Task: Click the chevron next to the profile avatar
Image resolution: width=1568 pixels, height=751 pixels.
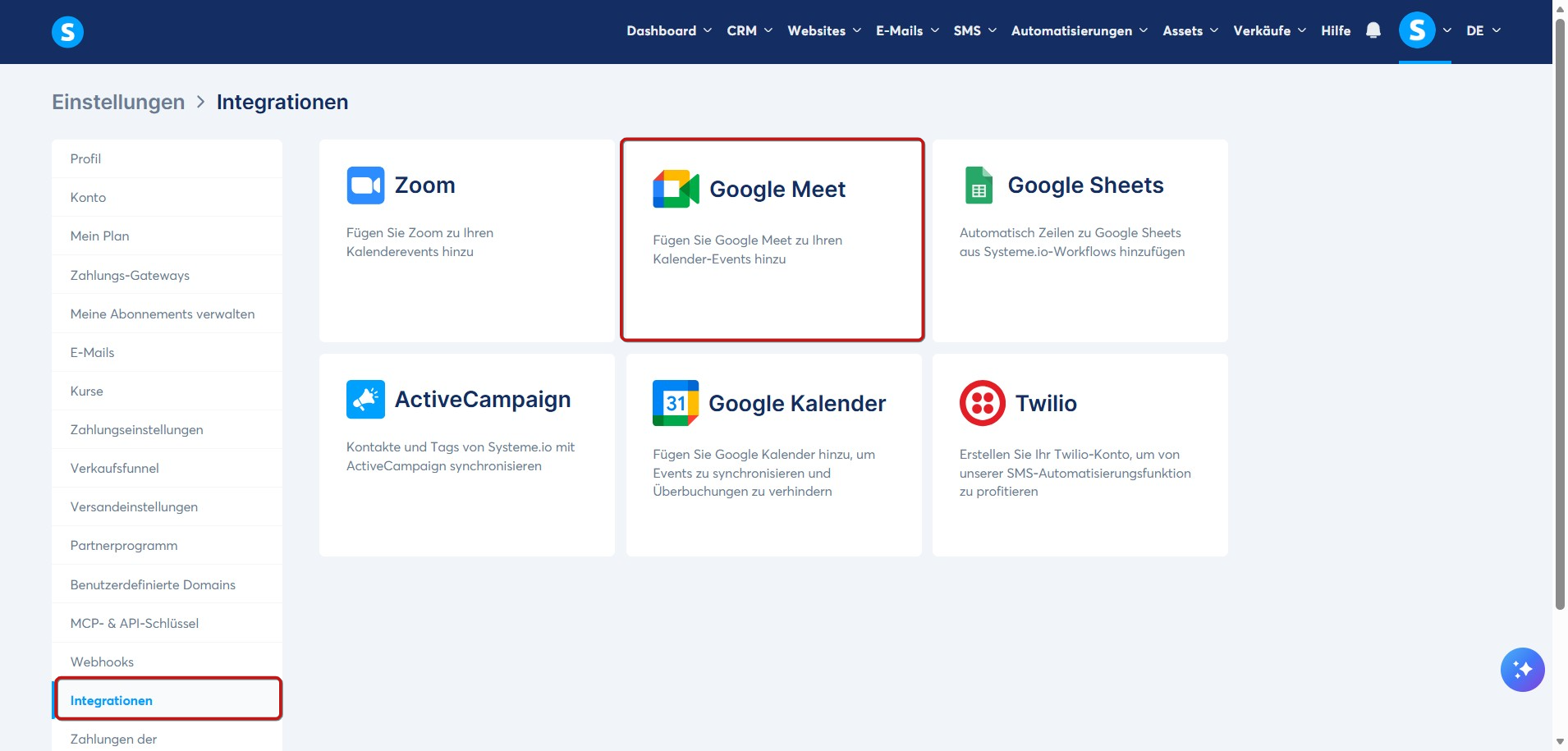Action: pos(1447,30)
